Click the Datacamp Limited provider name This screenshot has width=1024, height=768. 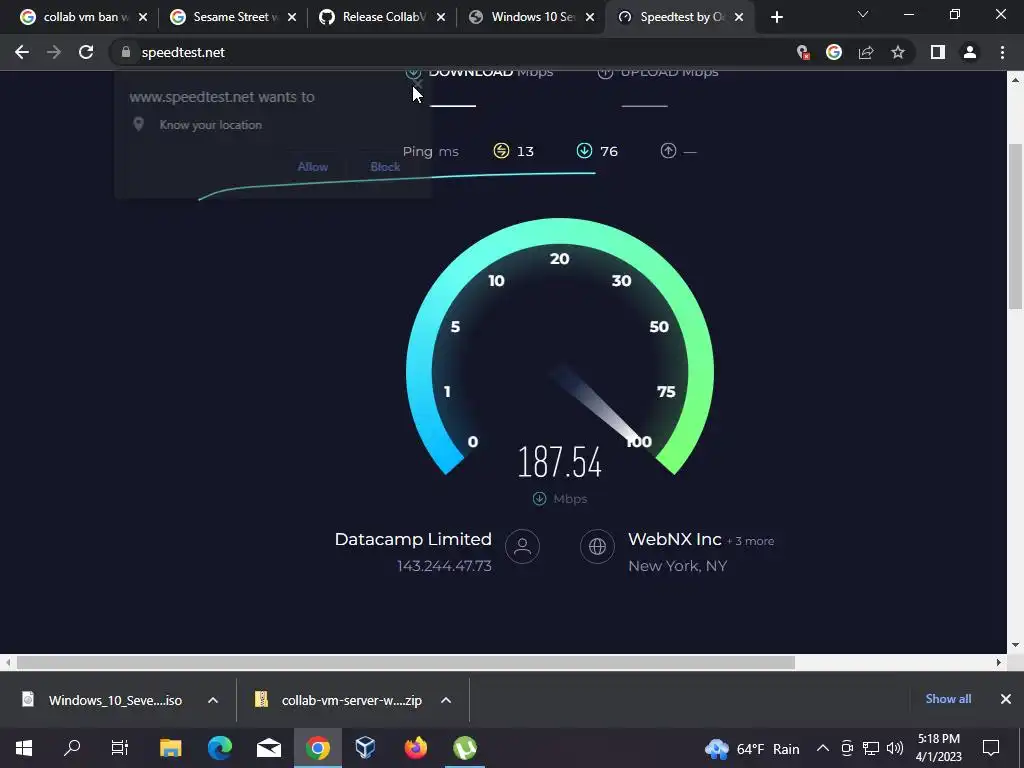(413, 539)
